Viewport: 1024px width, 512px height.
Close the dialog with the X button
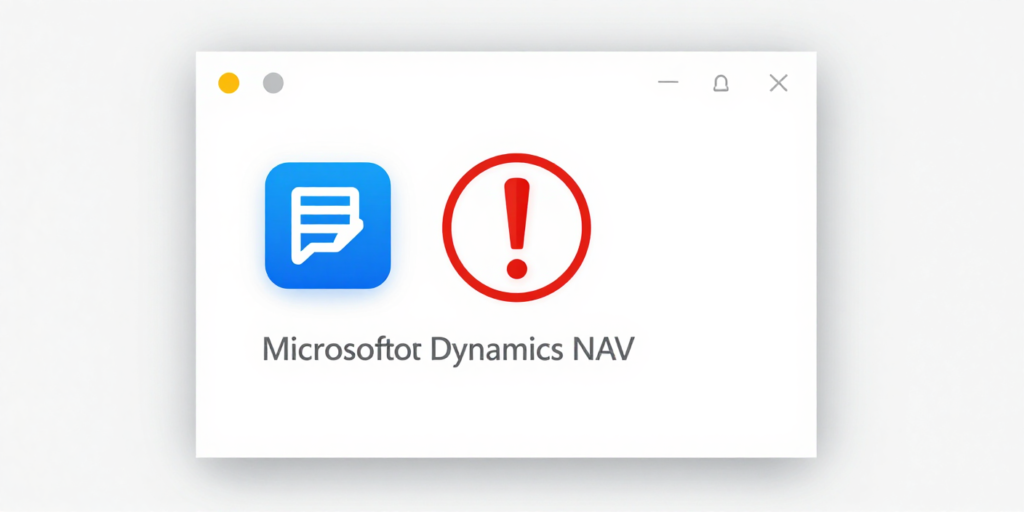point(778,83)
